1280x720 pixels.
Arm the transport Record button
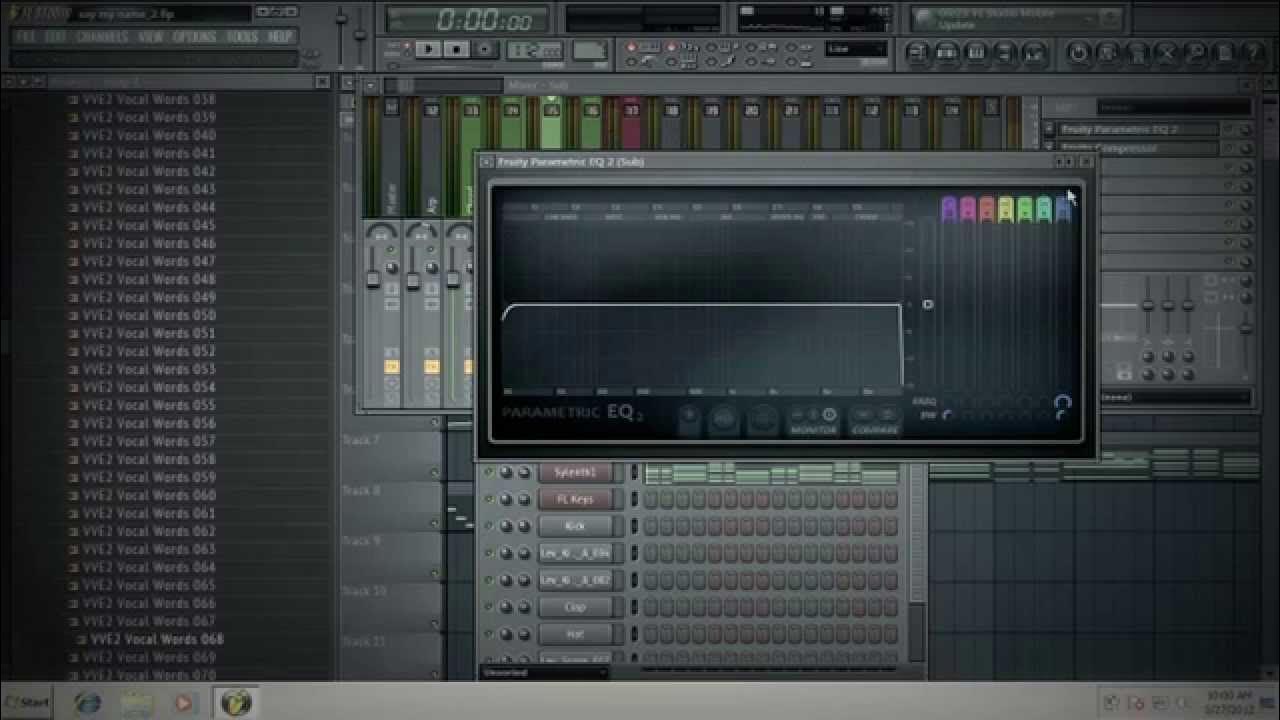pos(484,49)
